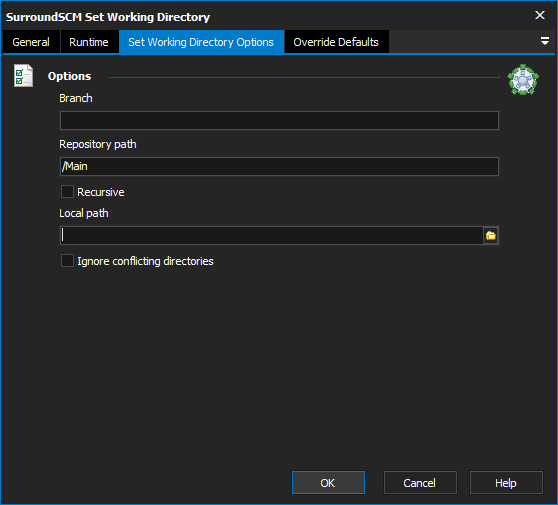This screenshot has height=505, width=558.
Task: Click the Local path label
Action: tap(84, 213)
